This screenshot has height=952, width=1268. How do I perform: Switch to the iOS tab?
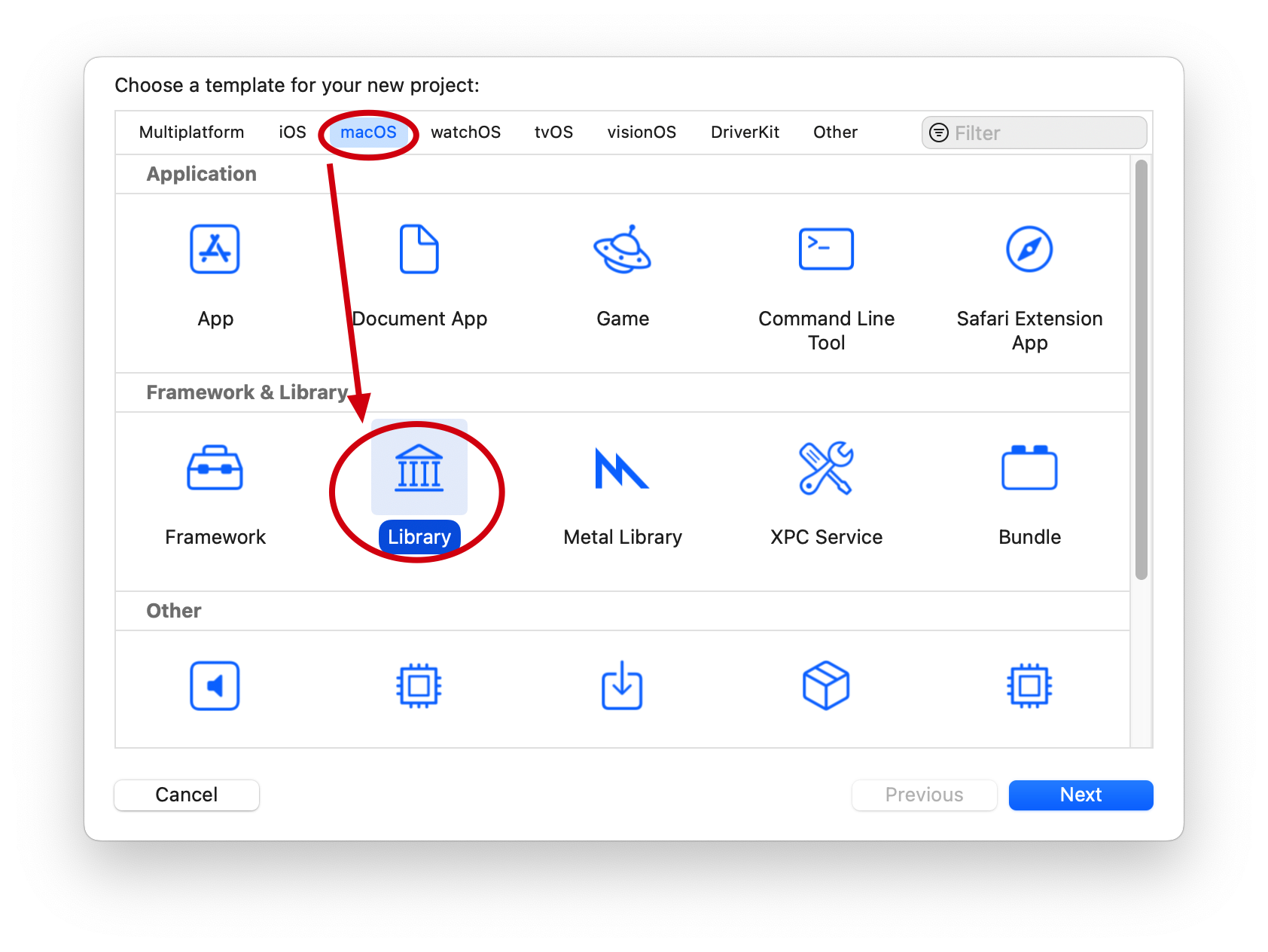pos(292,133)
